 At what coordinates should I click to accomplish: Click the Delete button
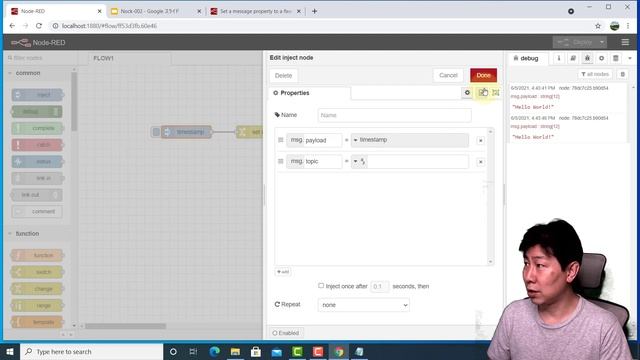[x=283, y=76]
